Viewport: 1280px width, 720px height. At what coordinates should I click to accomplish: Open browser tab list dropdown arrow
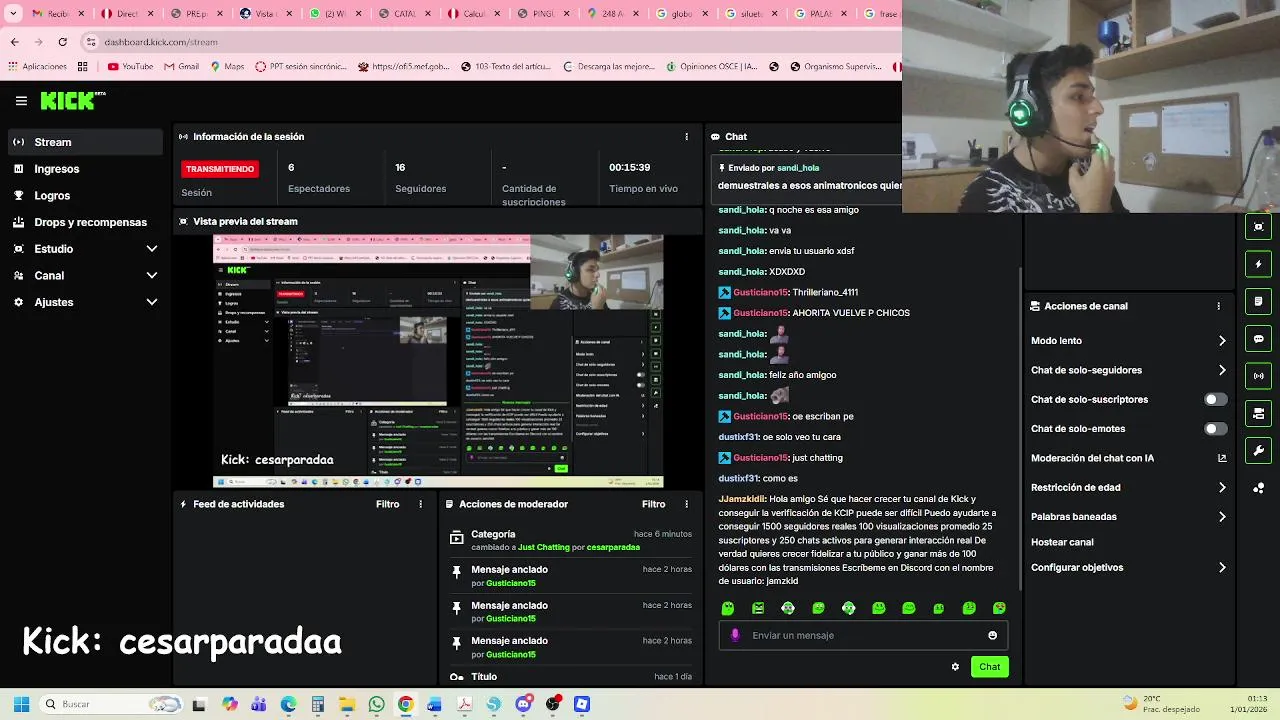click(x=12, y=14)
